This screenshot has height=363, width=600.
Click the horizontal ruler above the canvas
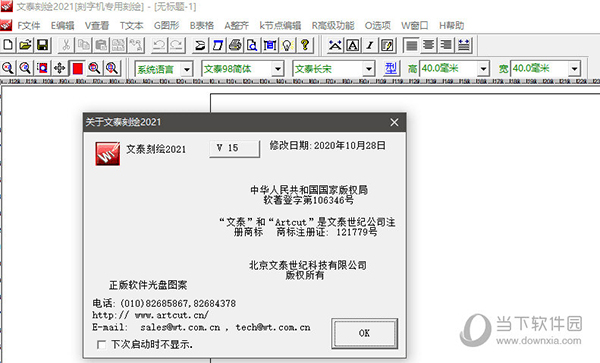click(300, 81)
